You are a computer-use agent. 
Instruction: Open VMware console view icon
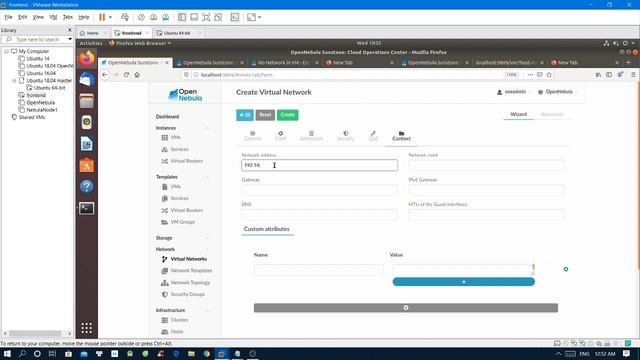[x=235, y=17]
